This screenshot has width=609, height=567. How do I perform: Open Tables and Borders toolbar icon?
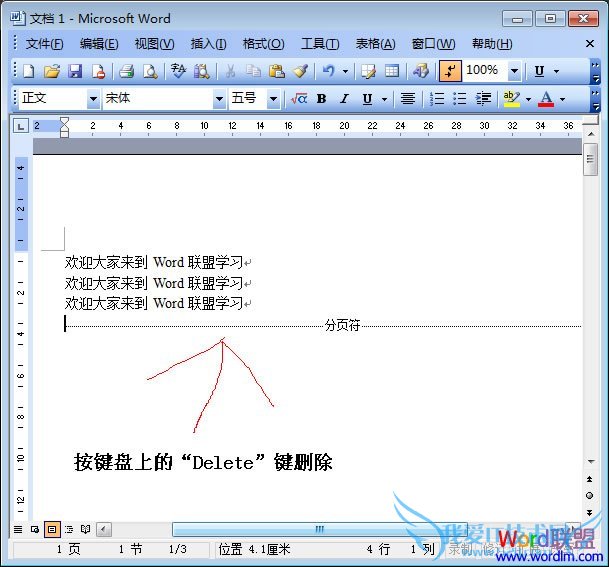click(368, 71)
